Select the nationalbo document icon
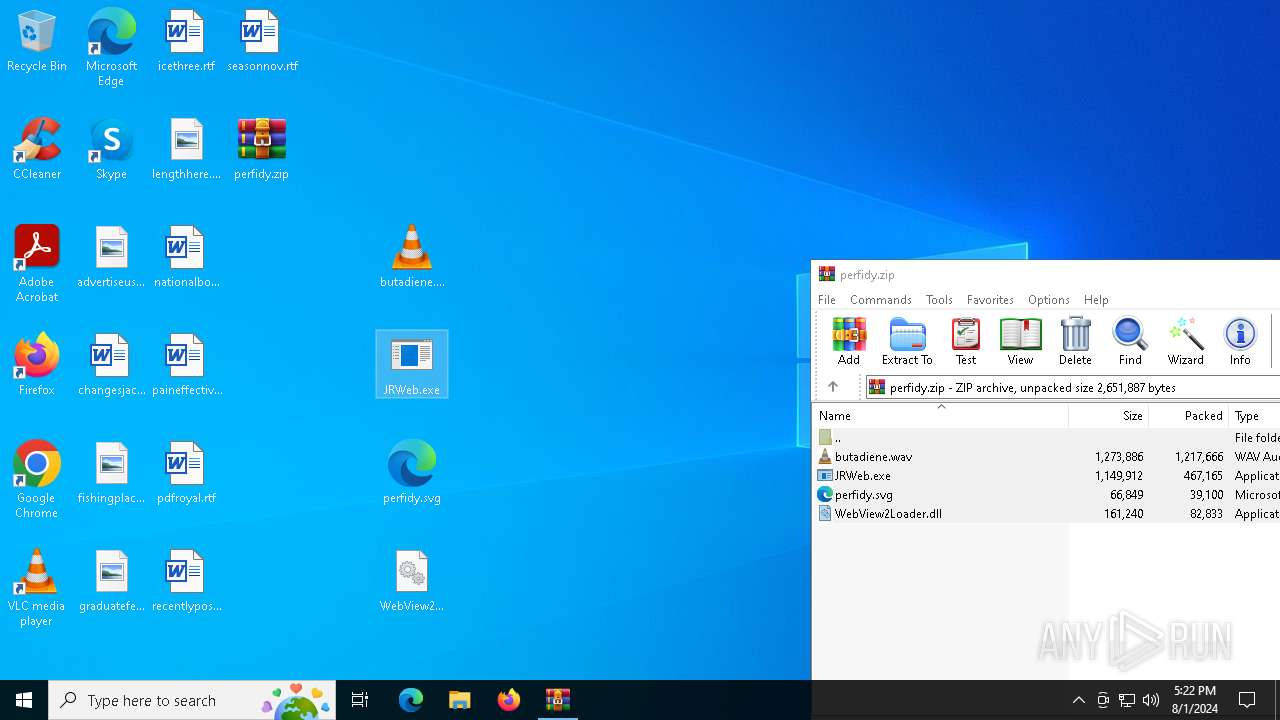The image size is (1280, 720). pyautogui.click(x=186, y=257)
